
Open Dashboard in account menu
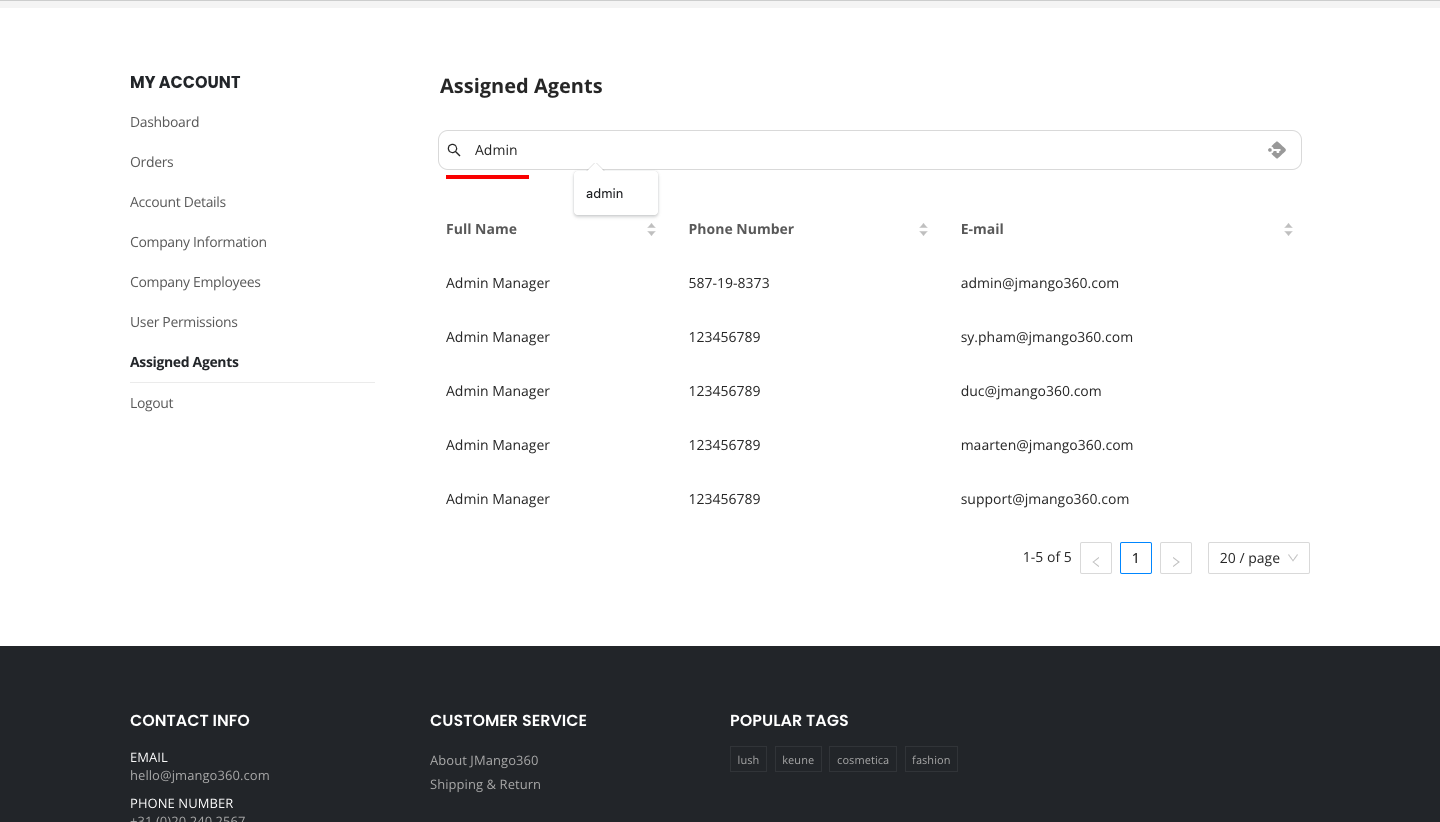pyautogui.click(x=165, y=122)
